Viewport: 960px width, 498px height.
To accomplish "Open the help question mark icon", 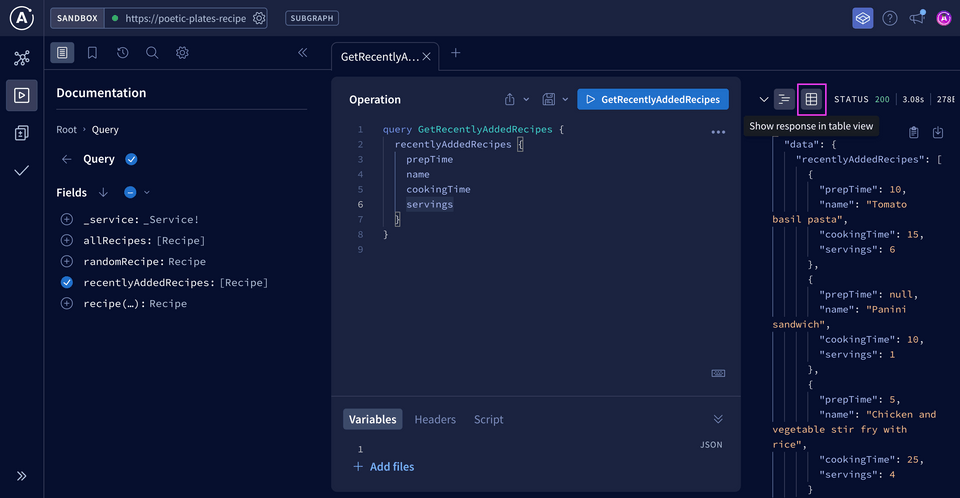I will click(890, 18).
